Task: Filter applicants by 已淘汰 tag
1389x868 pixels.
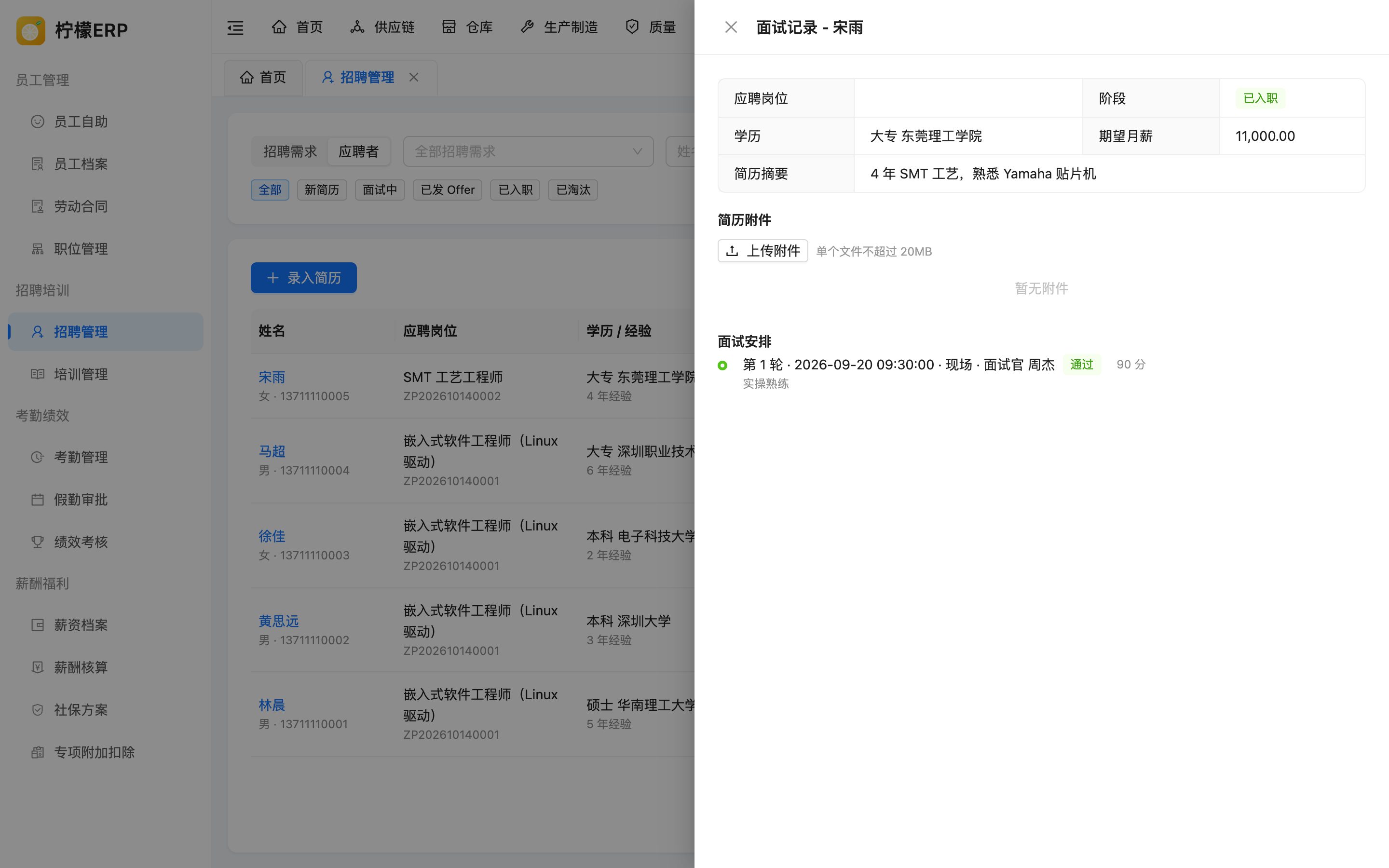Action: [x=573, y=190]
